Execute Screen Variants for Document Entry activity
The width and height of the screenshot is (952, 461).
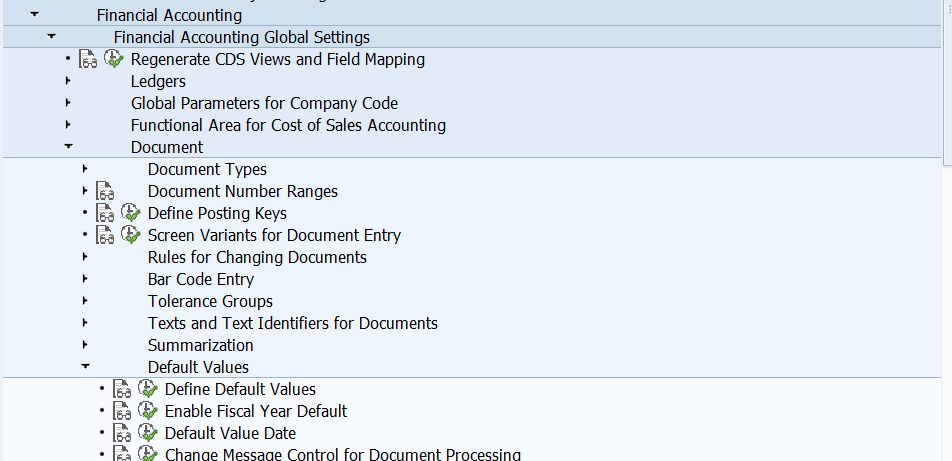coord(131,234)
